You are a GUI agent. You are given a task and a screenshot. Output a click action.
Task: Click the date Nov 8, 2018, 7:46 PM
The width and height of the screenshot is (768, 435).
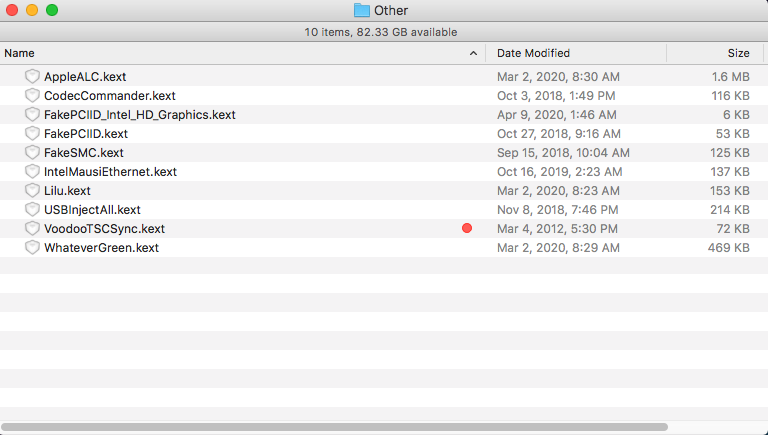[557, 210]
